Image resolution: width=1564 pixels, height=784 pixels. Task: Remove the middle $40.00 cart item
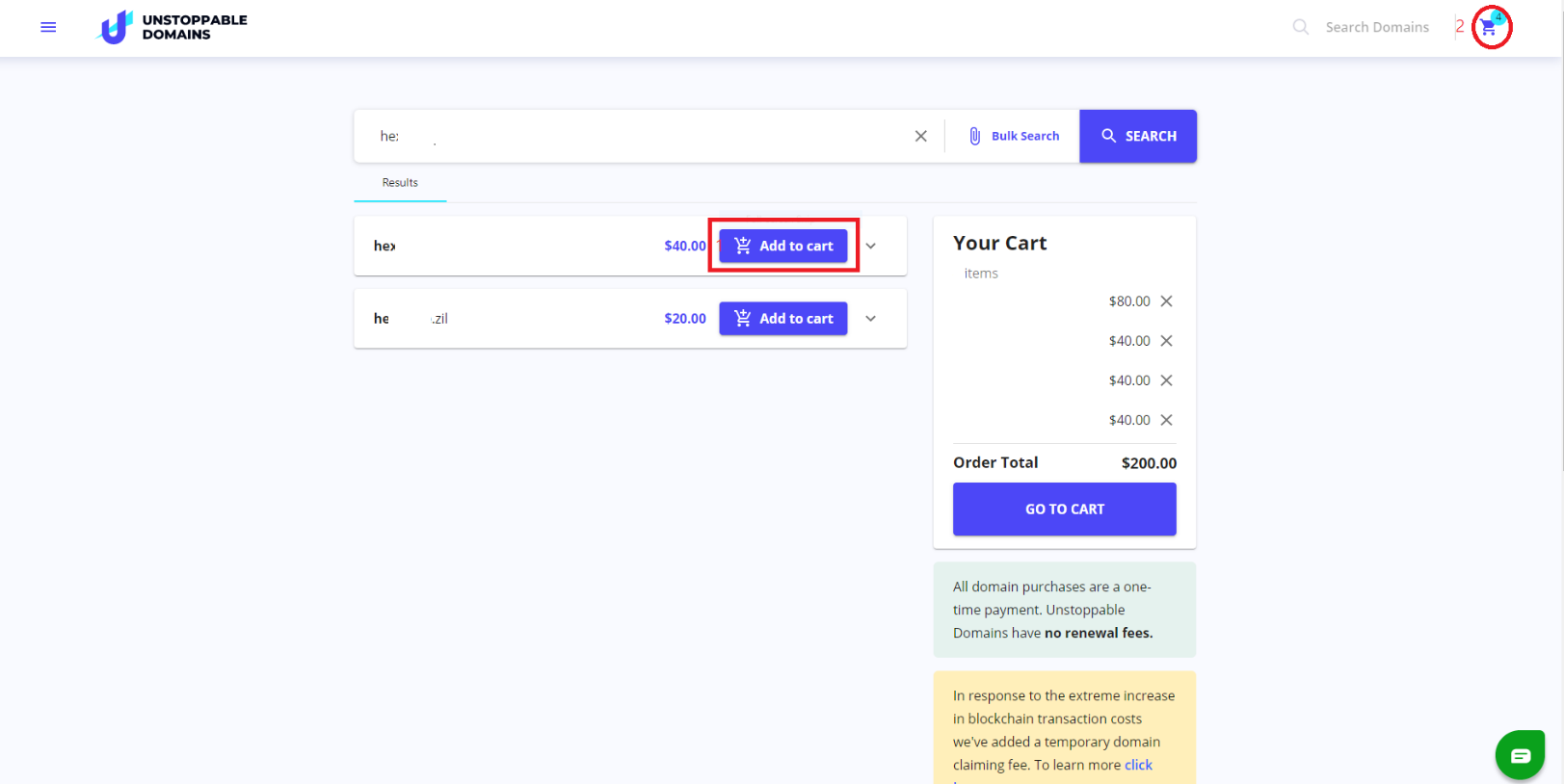[x=1166, y=380]
